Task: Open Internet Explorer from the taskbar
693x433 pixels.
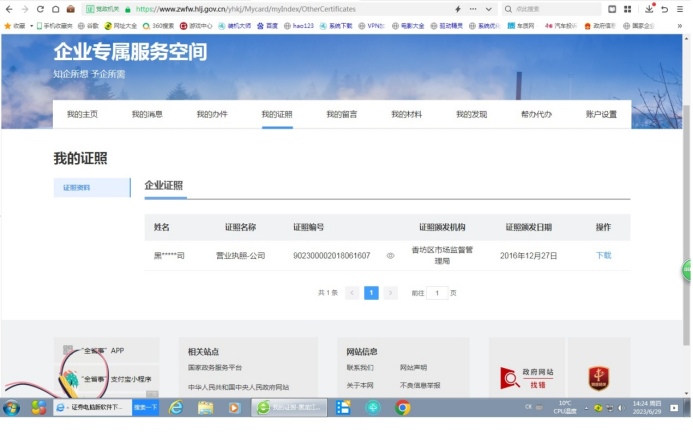Action: pyautogui.click(x=176, y=408)
